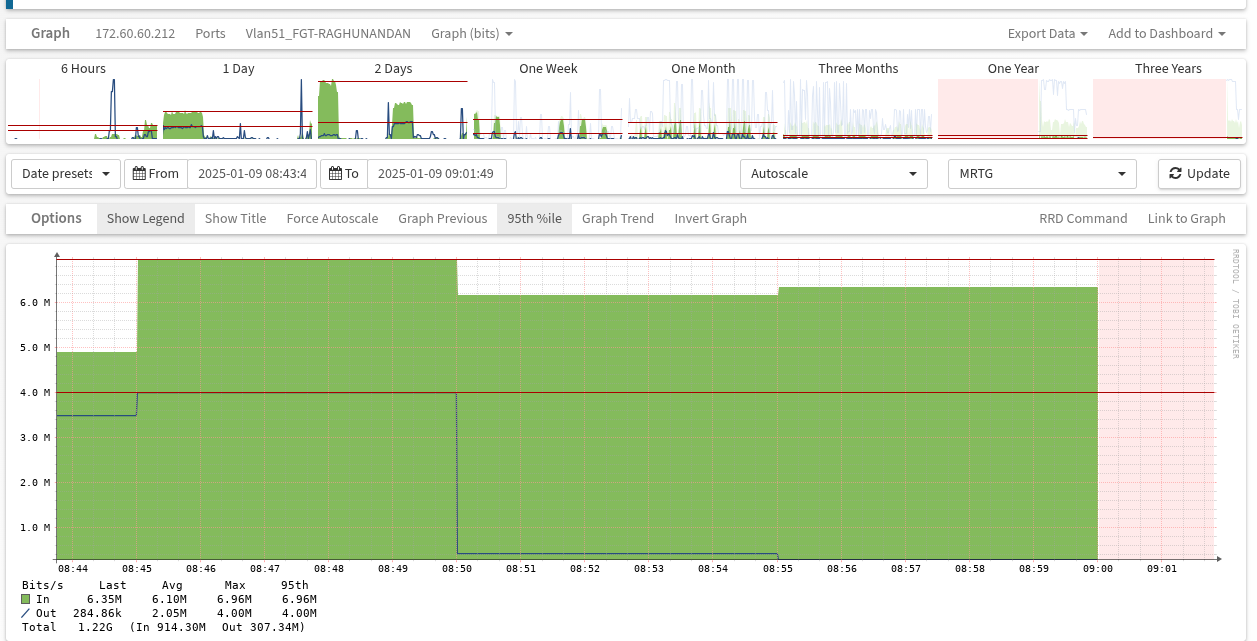Enable the Graph Trend option
Image resolution: width=1257 pixels, height=641 pixels.
[618, 219]
